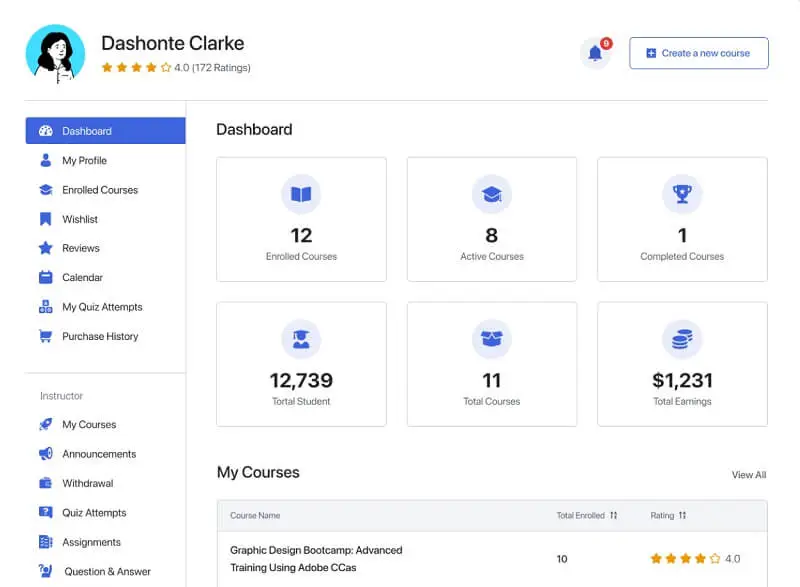Click the View All link
Screen dimensions: 800x587
(748, 475)
